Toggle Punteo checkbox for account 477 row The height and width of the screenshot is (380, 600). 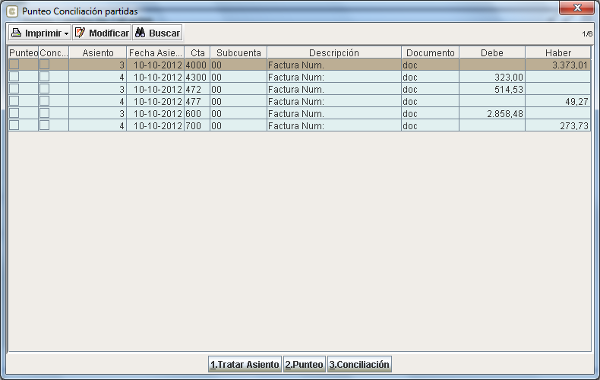tap(14, 101)
